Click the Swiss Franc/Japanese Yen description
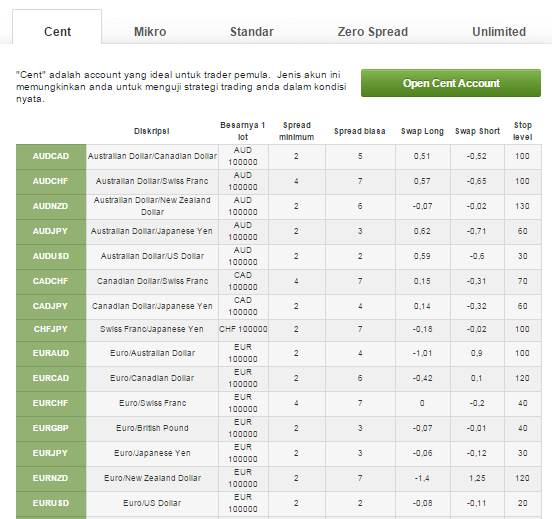Screen dimensions: 552x519 point(152,330)
